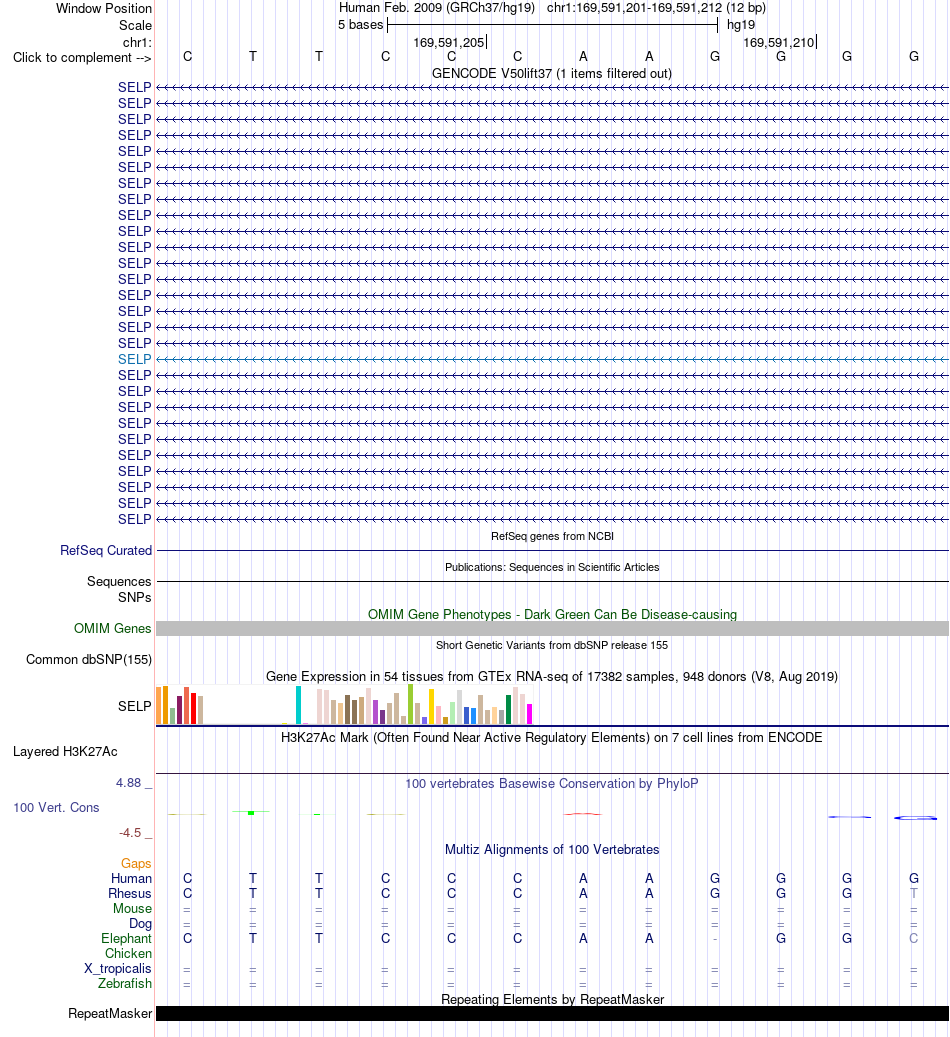950x1037 pixels.
Task: Click the Dog species label
Action: 140,924
